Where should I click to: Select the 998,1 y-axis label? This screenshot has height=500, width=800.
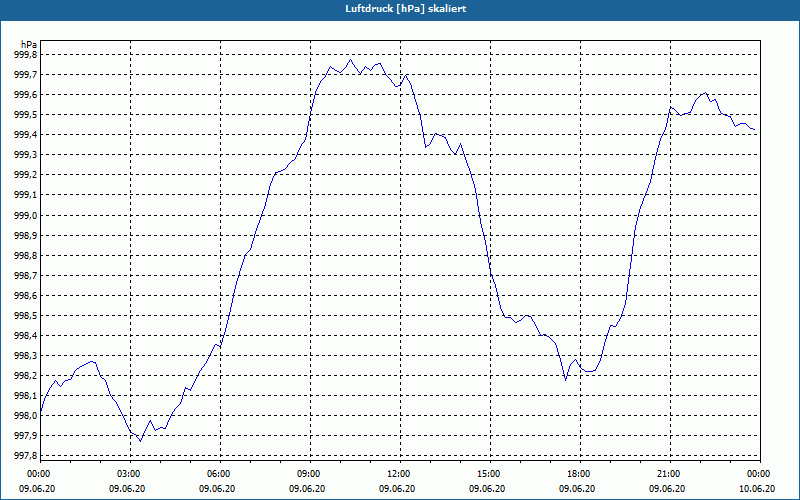[x=25, y=395]
